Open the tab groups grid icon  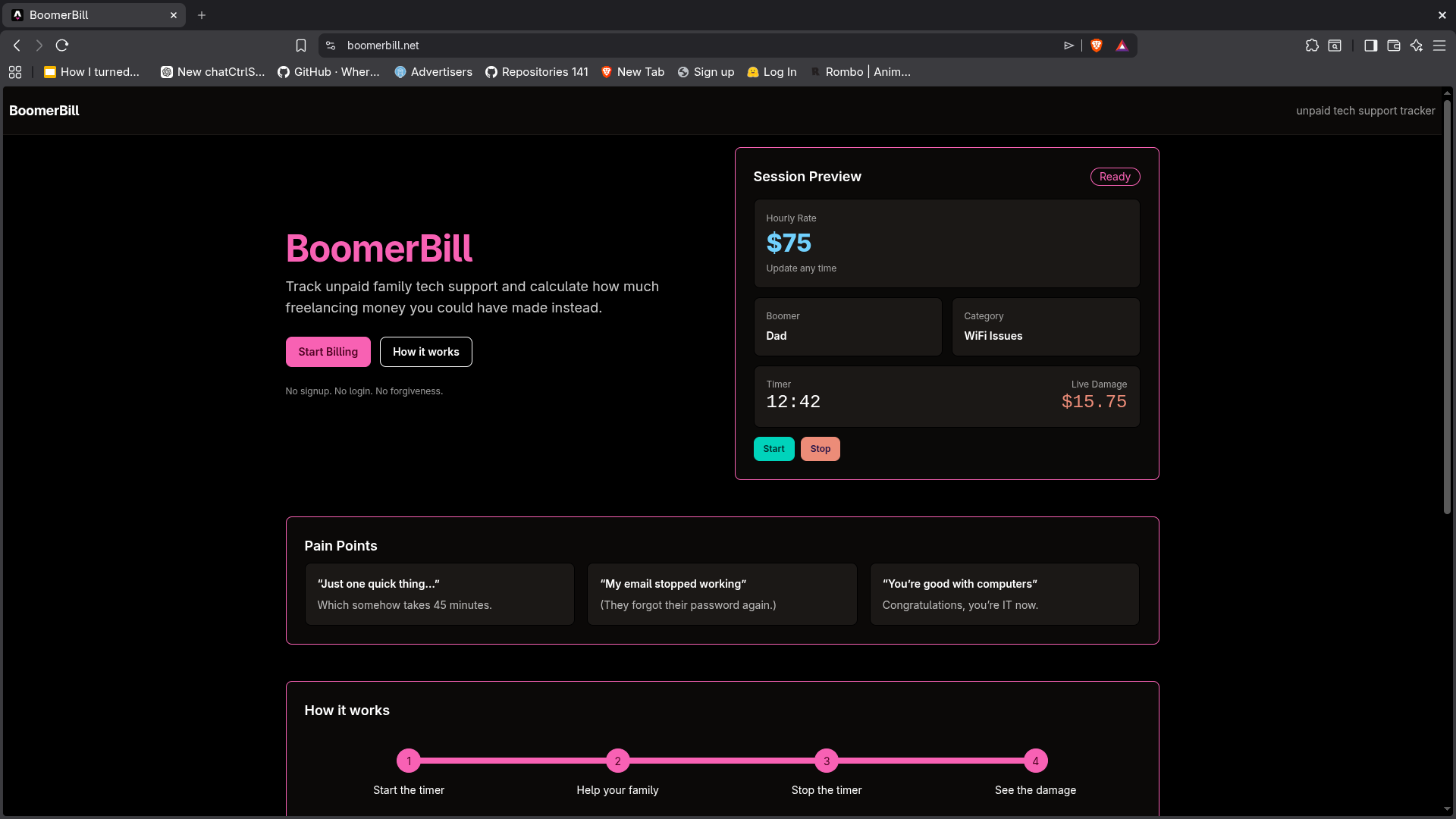click(x=15, y=72)
